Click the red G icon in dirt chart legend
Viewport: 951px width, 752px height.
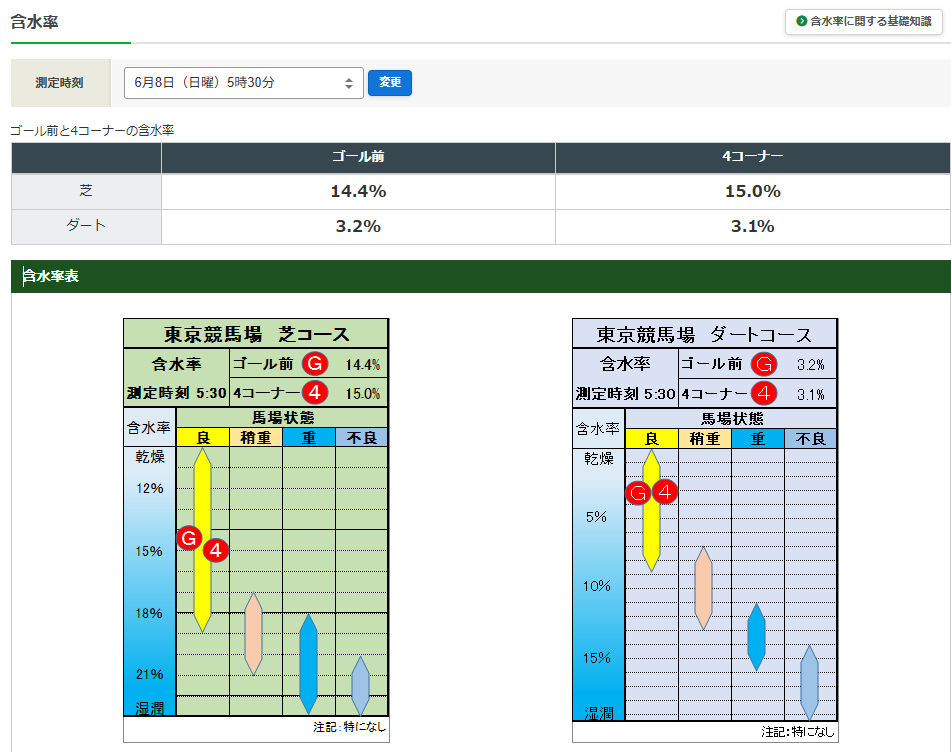(764, 364)
